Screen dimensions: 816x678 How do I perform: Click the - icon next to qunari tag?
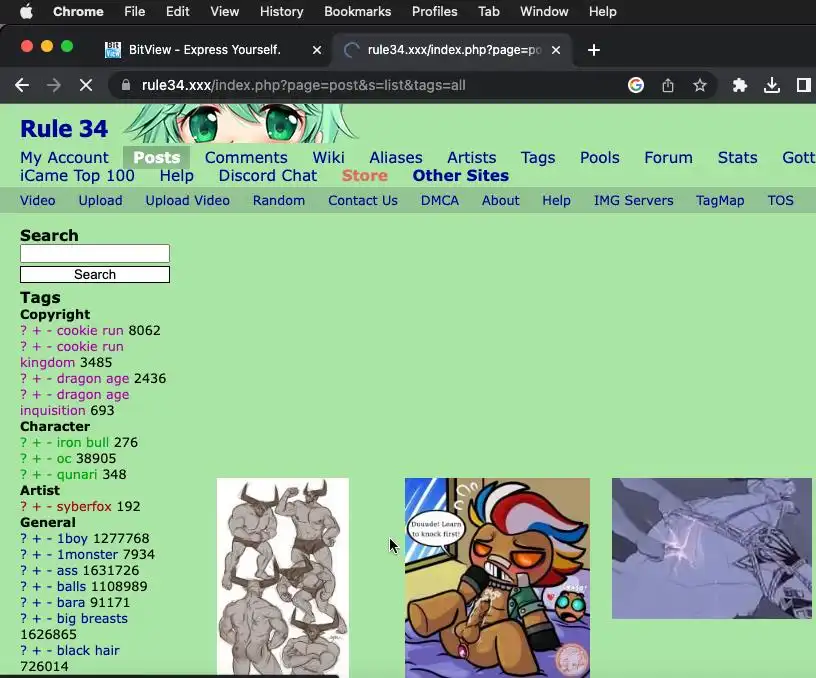(49, 475)
